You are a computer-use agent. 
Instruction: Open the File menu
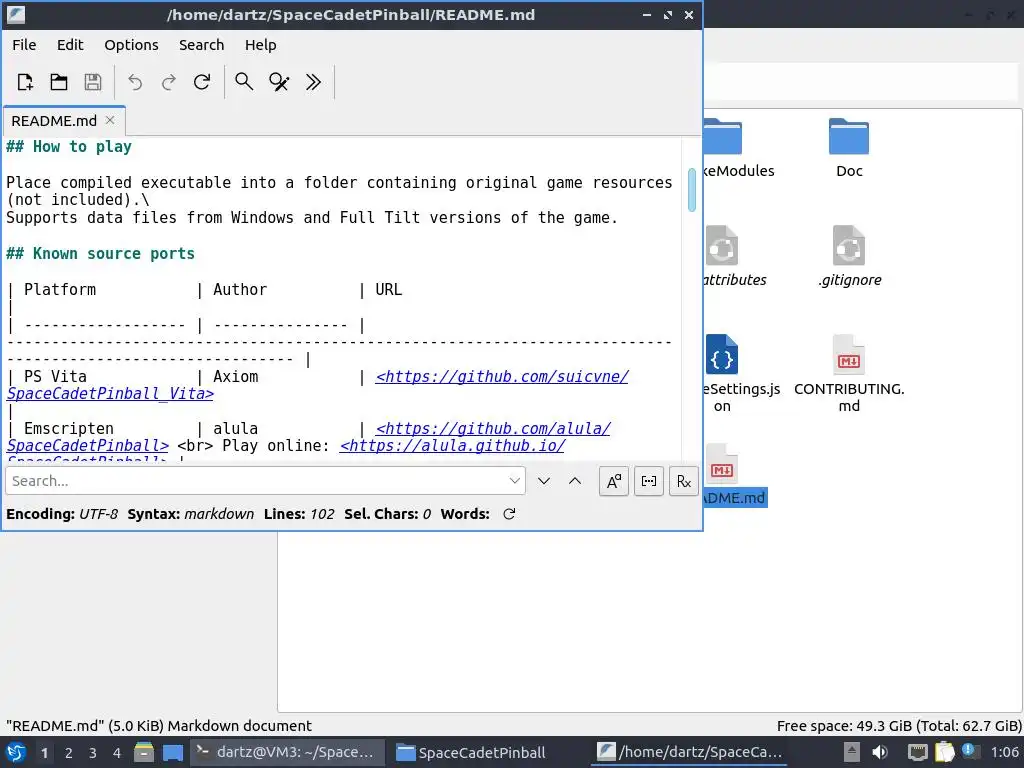click(x=24, y=45)
